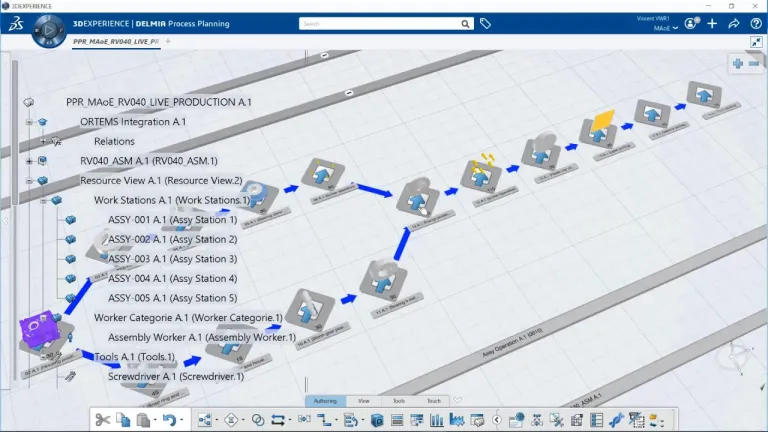Switch to the Tools tab
The width and height of the screenshot is (768, 432).
[x=399, y=401]
